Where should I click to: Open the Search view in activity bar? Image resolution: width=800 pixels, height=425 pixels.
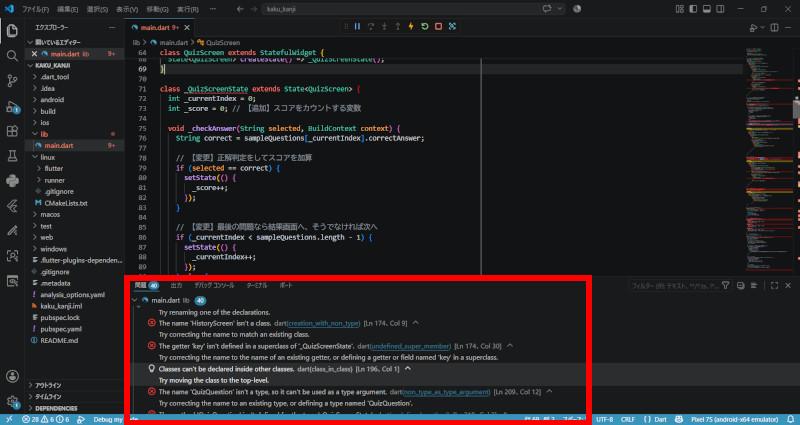[x=12, y=56]
